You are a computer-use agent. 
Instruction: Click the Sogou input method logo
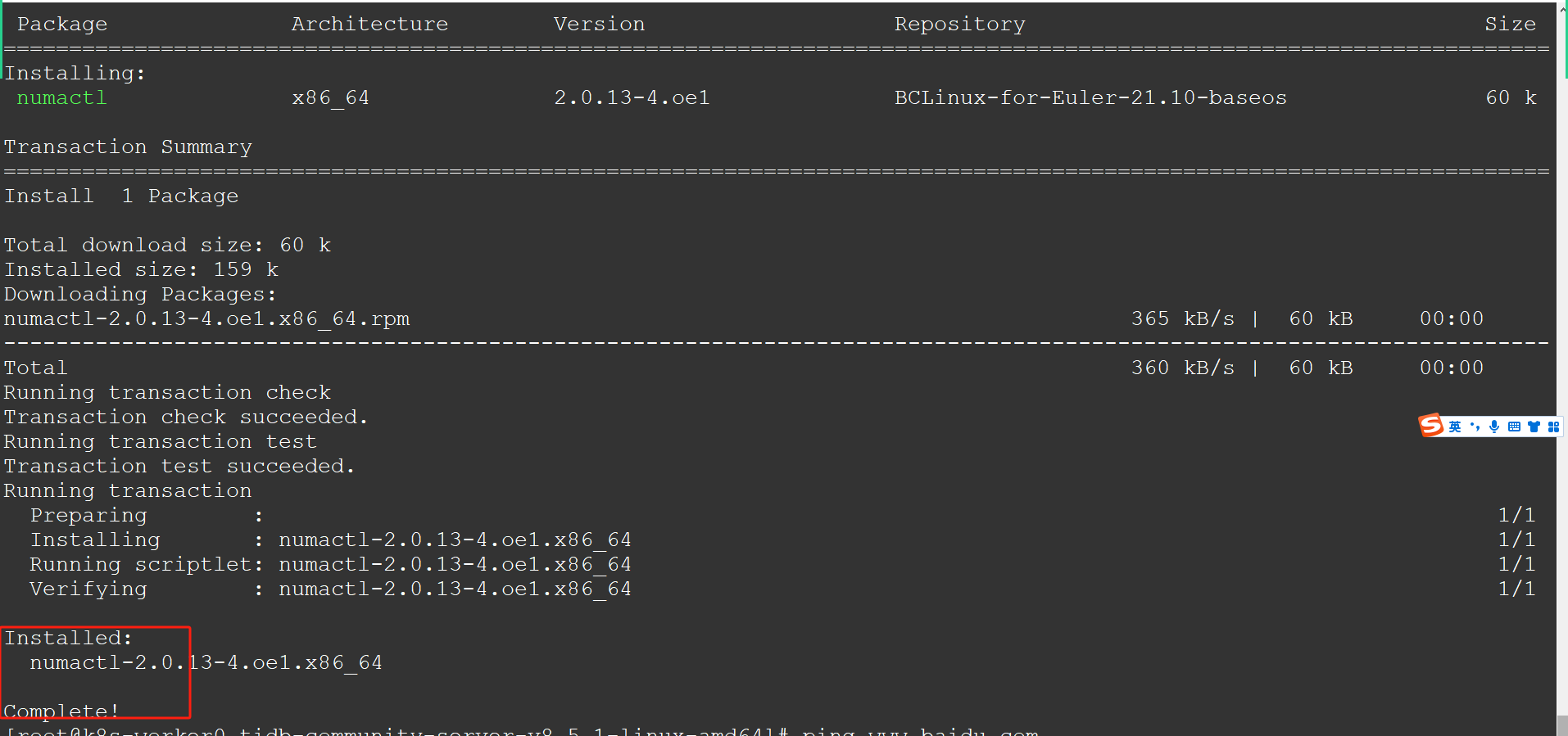[x=1431, y=426]
